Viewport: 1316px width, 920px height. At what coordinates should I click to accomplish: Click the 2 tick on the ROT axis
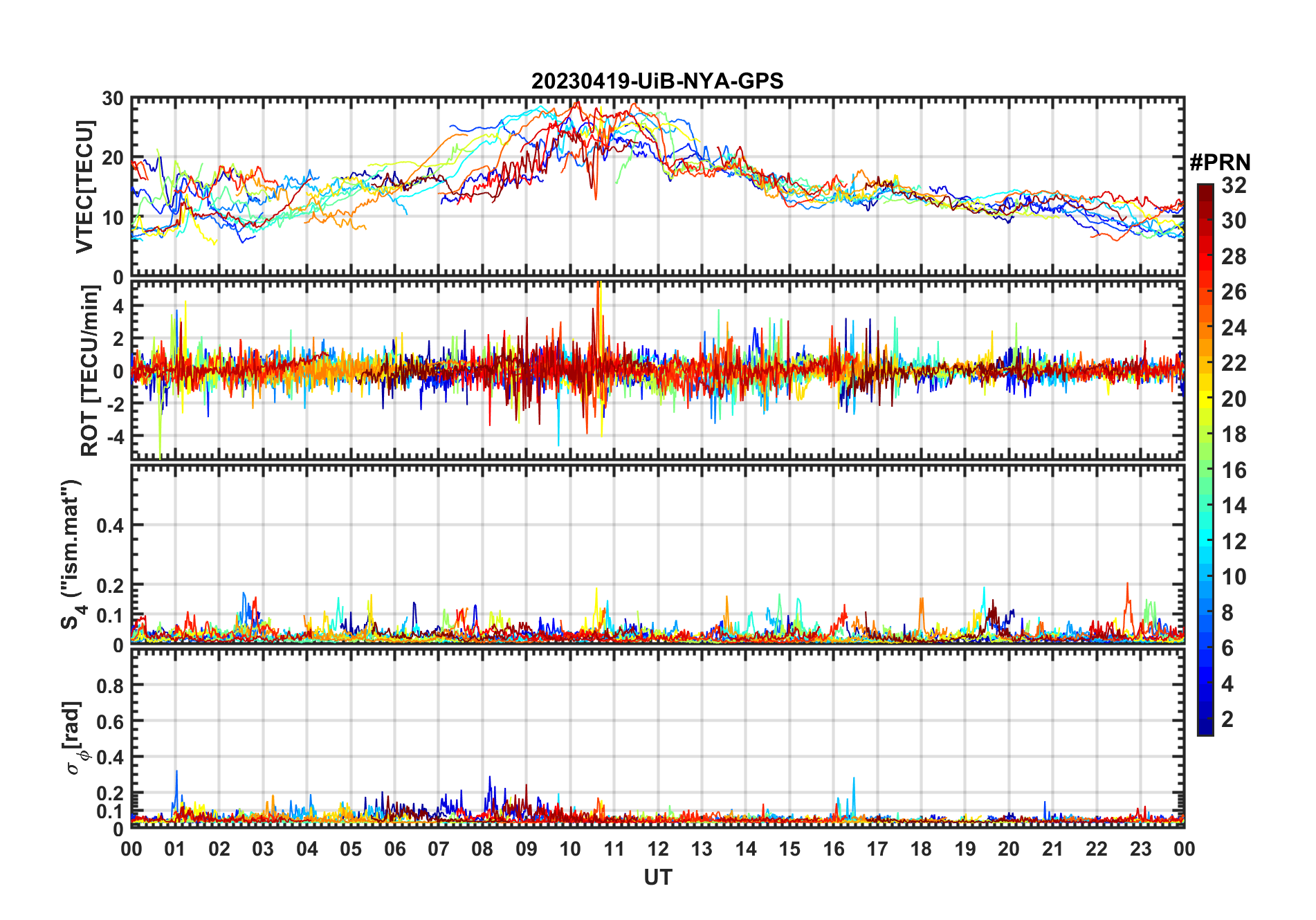pyautogui.click(x=118, y=339)
